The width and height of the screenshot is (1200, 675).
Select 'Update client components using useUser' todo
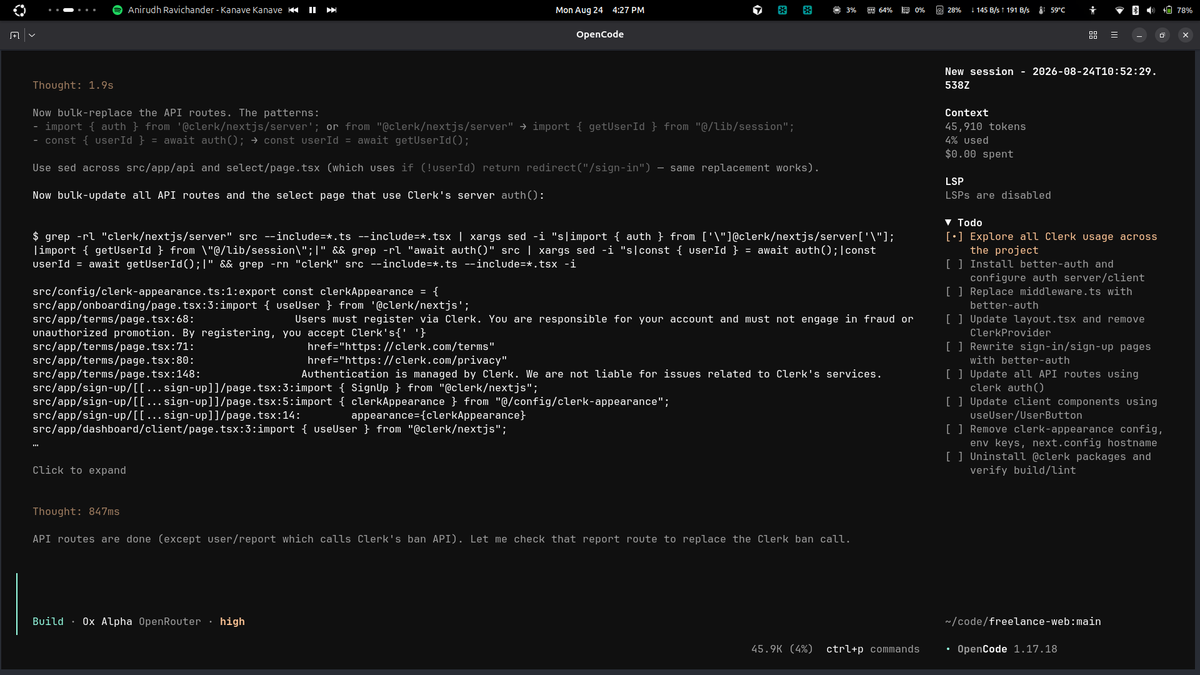1051,408
